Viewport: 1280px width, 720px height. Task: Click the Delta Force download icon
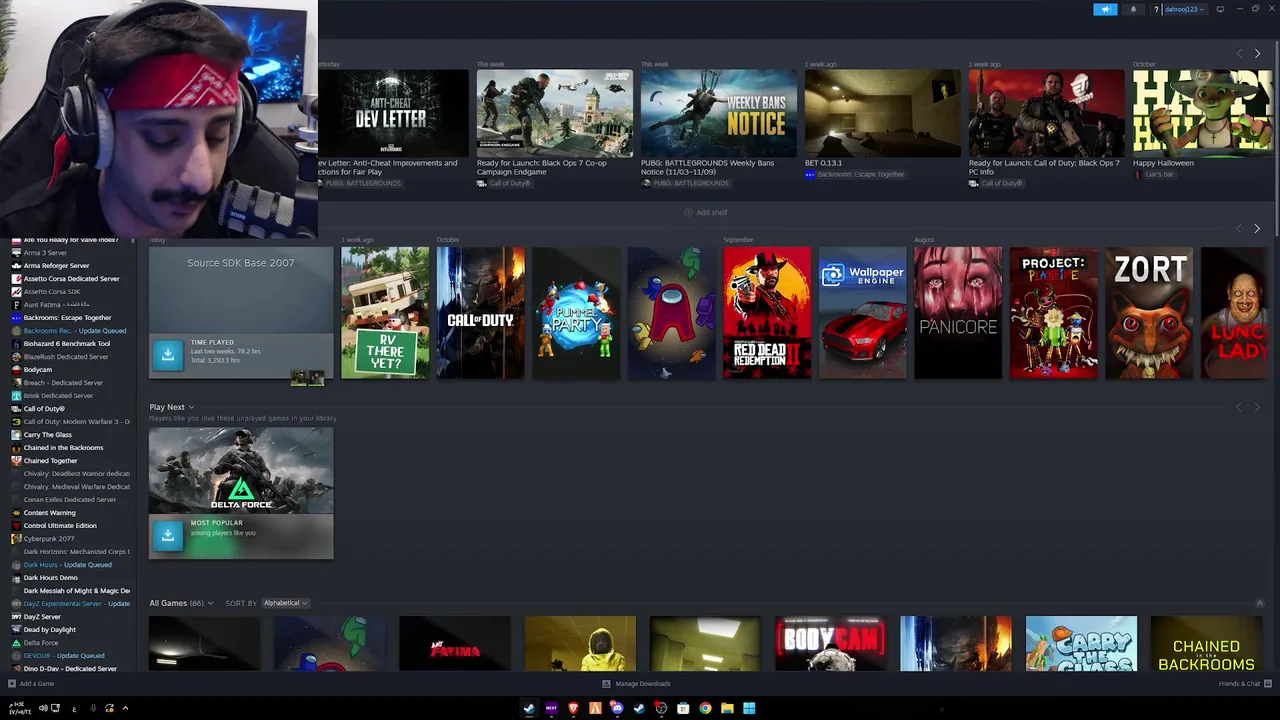point(168,534)
